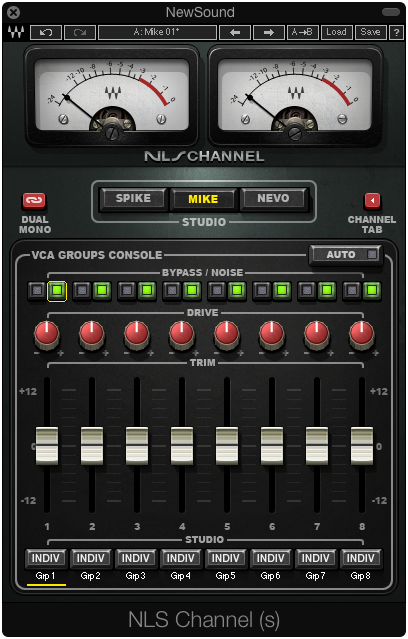Viewport: 408px width, 639px height.
Task: Click the group 3 Drive knob
Action: [137, 334]
